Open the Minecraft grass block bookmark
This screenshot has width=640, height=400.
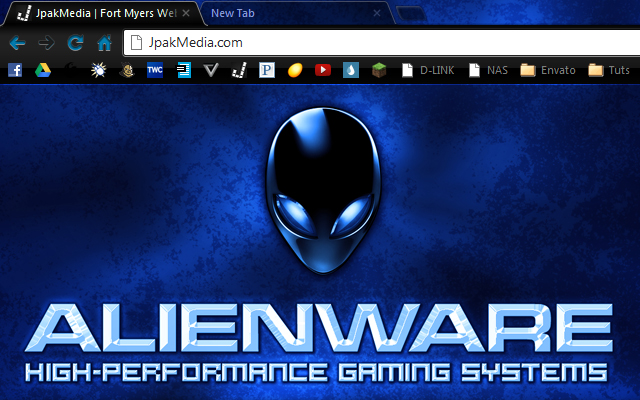pos(379,70)
